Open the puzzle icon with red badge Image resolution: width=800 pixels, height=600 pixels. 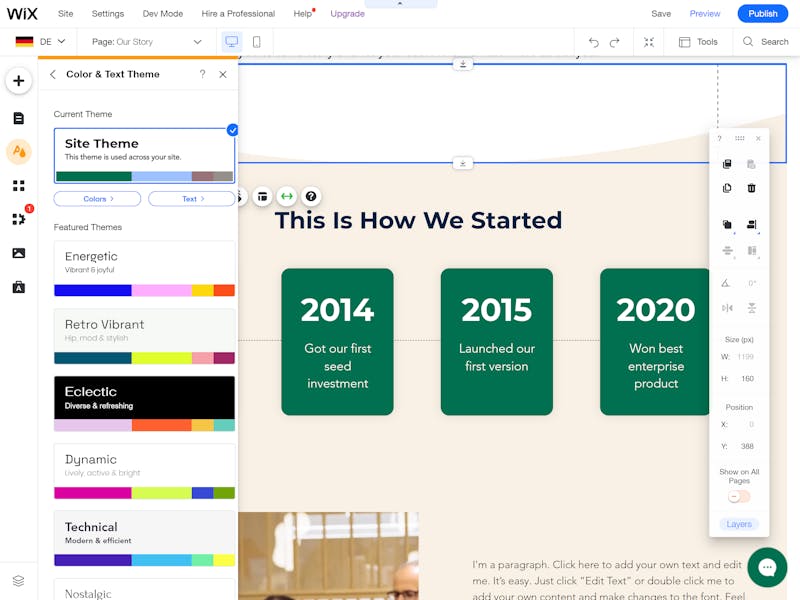pos(19,219)
